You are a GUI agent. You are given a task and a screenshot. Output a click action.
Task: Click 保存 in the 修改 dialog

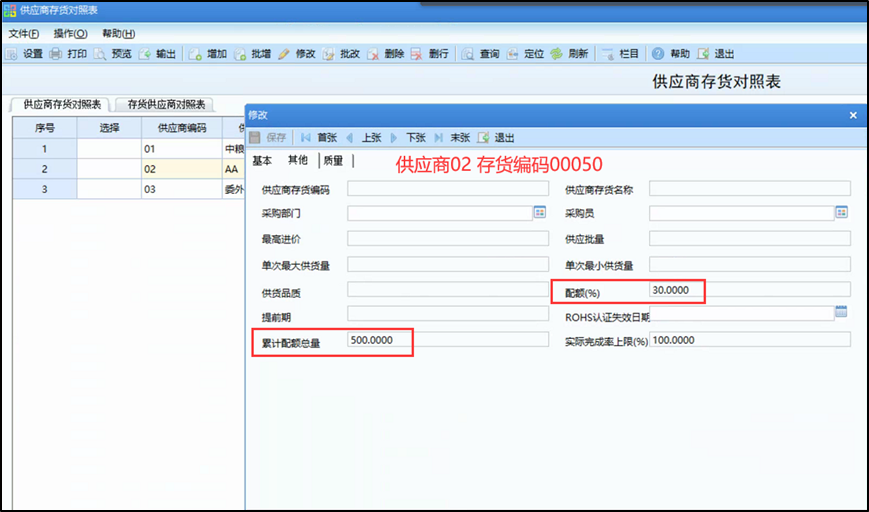[268, 137]
